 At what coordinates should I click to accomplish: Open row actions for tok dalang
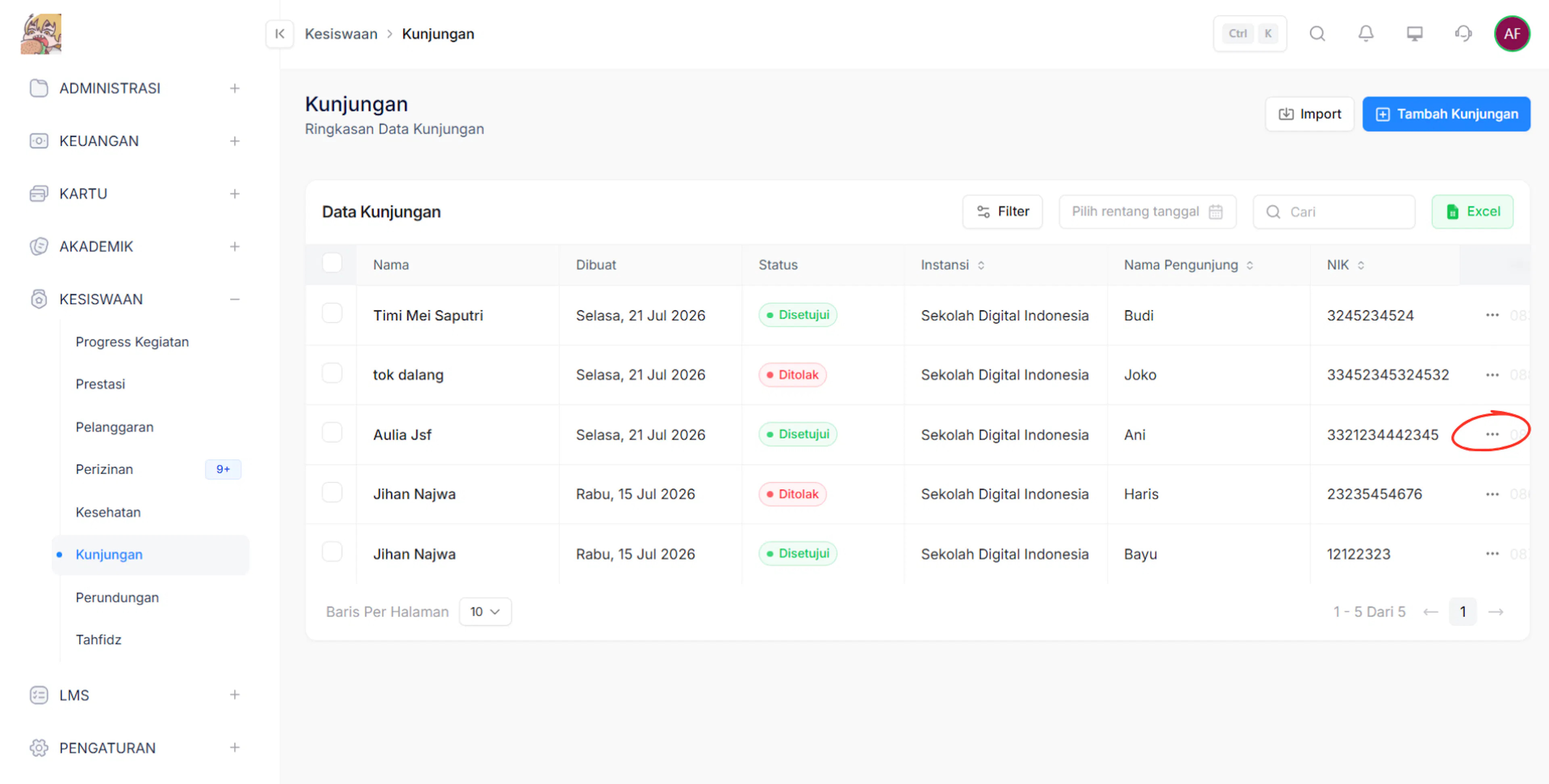1492,375
